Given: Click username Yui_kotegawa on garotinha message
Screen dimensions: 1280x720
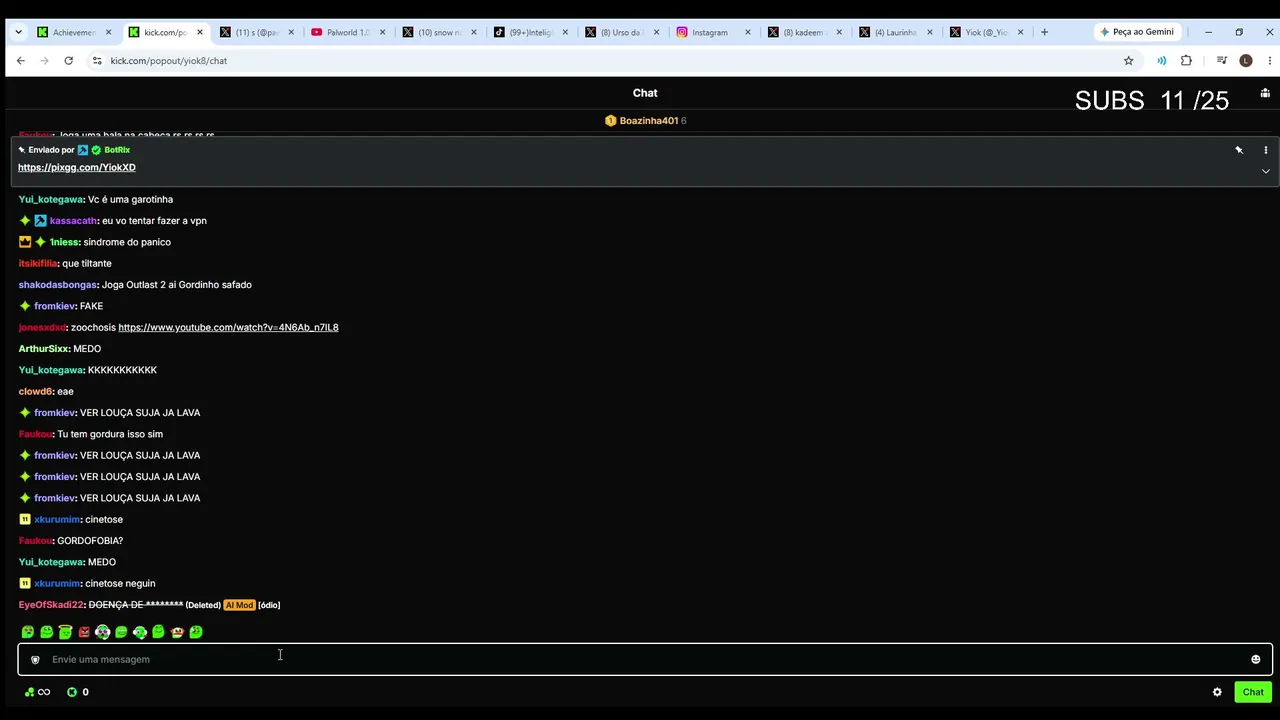Looking at the screenshot, I should pyautogui.click(x=50, y=200).
